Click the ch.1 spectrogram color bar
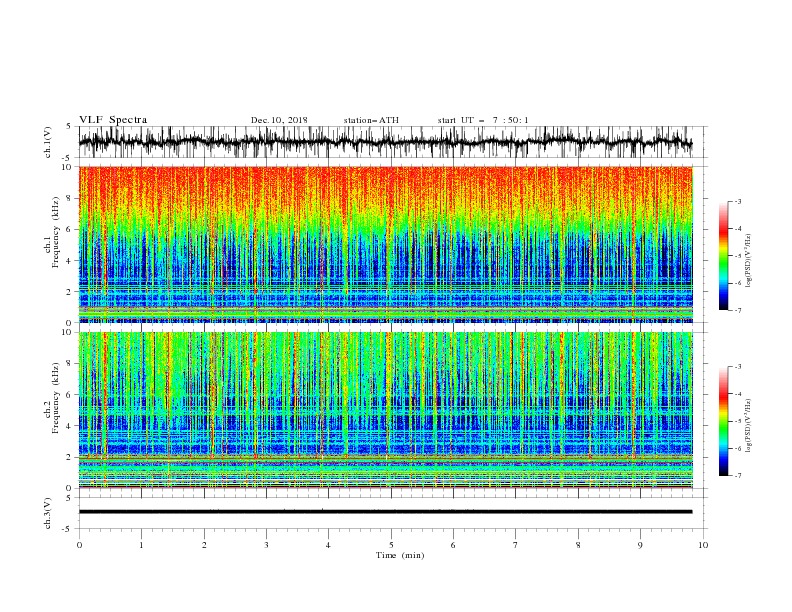Viewport: 792px width, 612px height. click(x=724, y=256)
